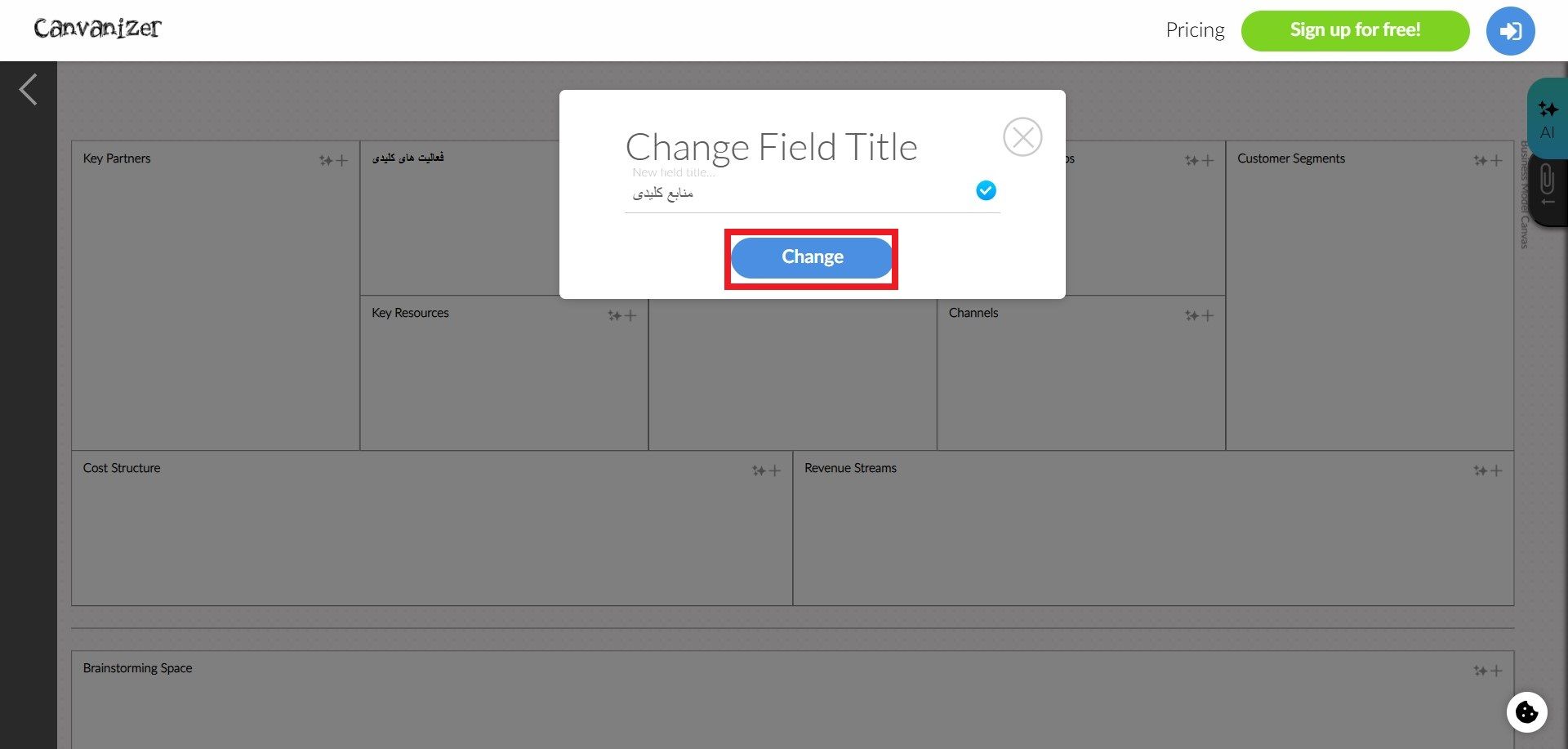The image size is (1568, 749).
Task: Click the AI sparkle icon in Key Resources
Action: (x=614, y=315)
